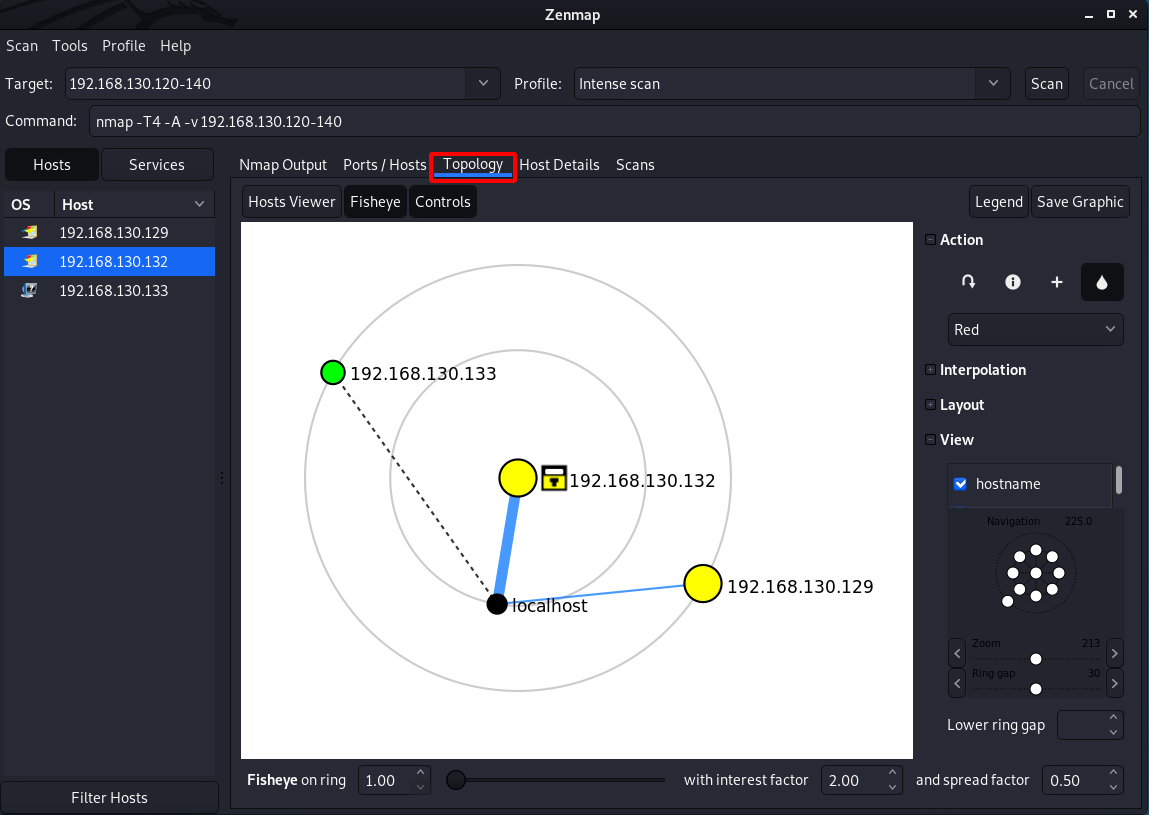Select the Info action icon
This screenshot has height=815, width=1149.
pos(1013,282)
